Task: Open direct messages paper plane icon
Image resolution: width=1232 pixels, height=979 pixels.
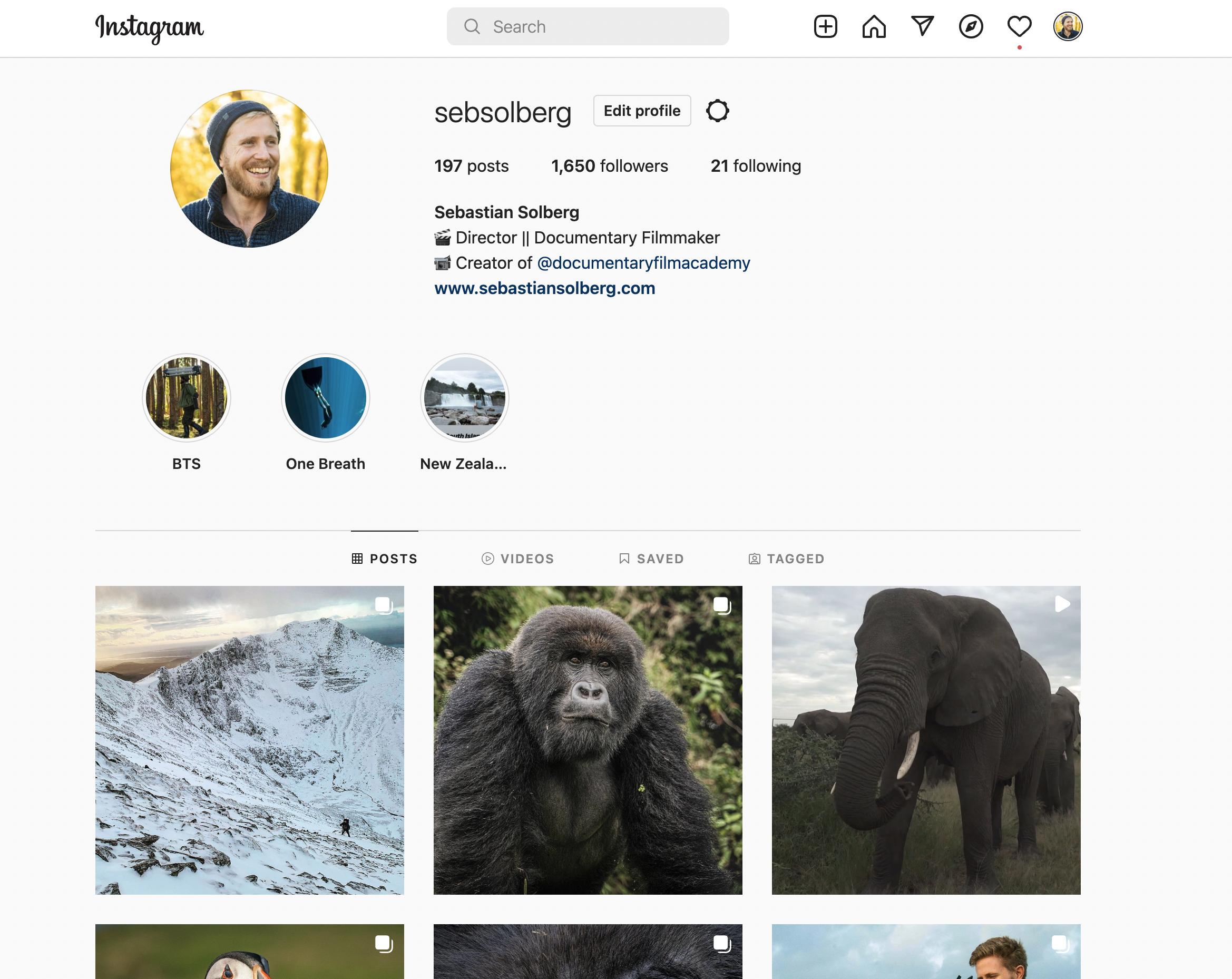Action: point(922,26)
